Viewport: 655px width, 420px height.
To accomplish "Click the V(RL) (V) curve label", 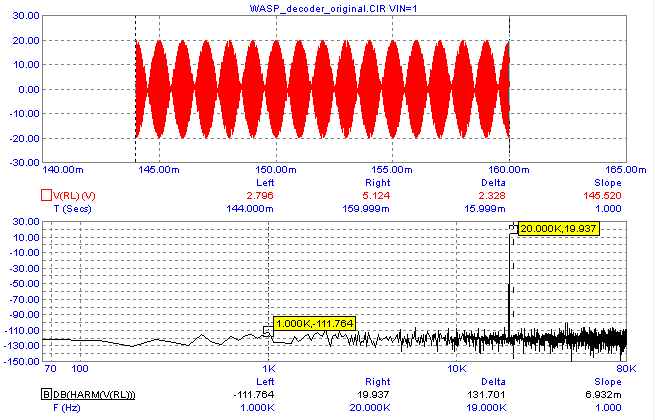I will tap(74, 196).
